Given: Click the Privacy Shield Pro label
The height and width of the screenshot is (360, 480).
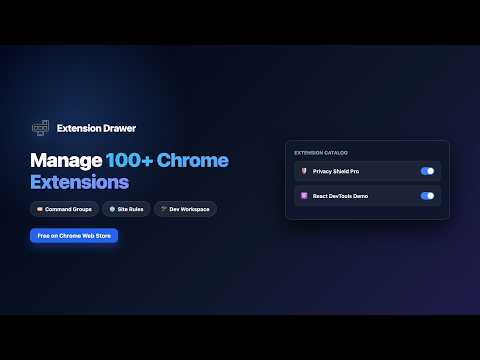Looking at the screenshot, I should pyautogui.click(x=336, y=171).
